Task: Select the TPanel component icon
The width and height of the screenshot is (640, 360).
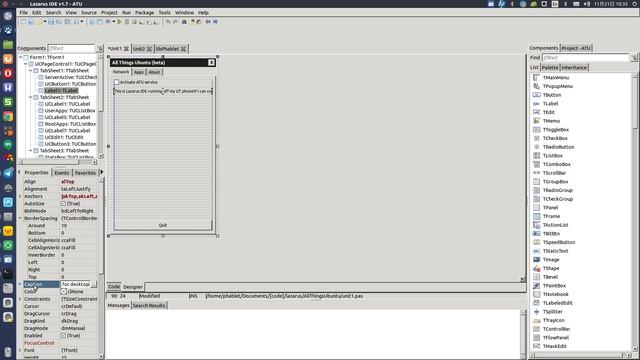Action: [536, 207]
